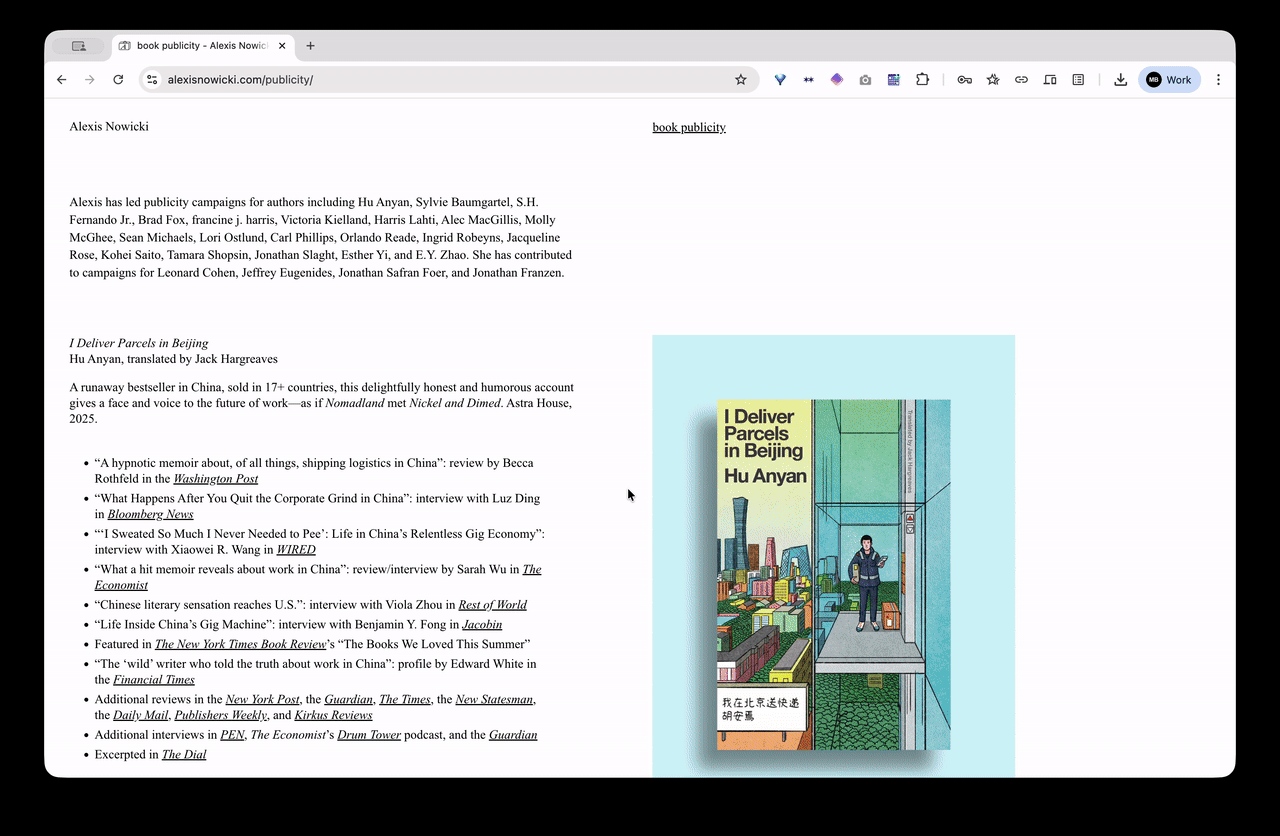Open a new tab with the plus button
This screenshot has height=836, width=1280.
coord(310,45)
